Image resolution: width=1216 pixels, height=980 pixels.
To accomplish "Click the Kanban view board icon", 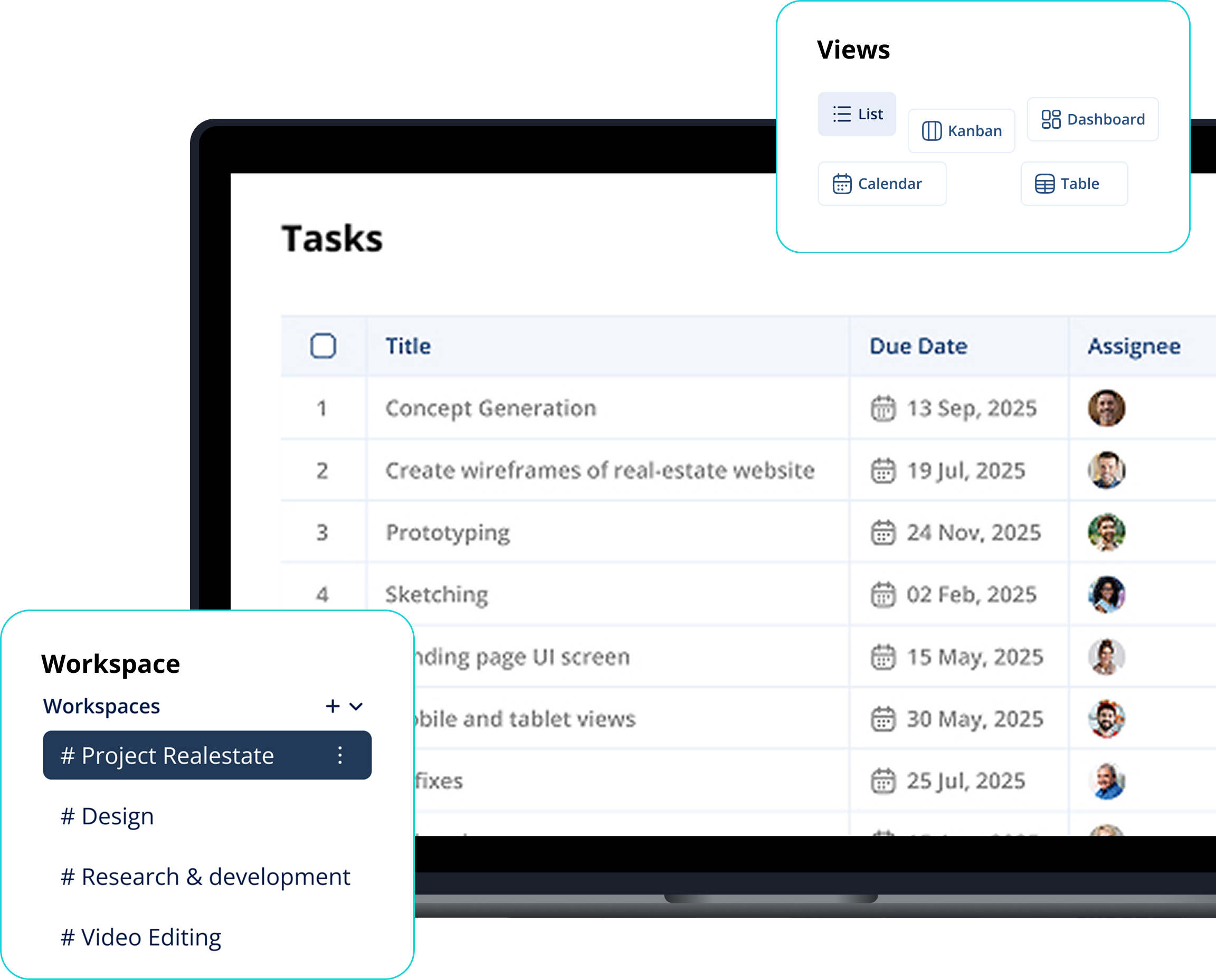I will click(x=932, y=131).
